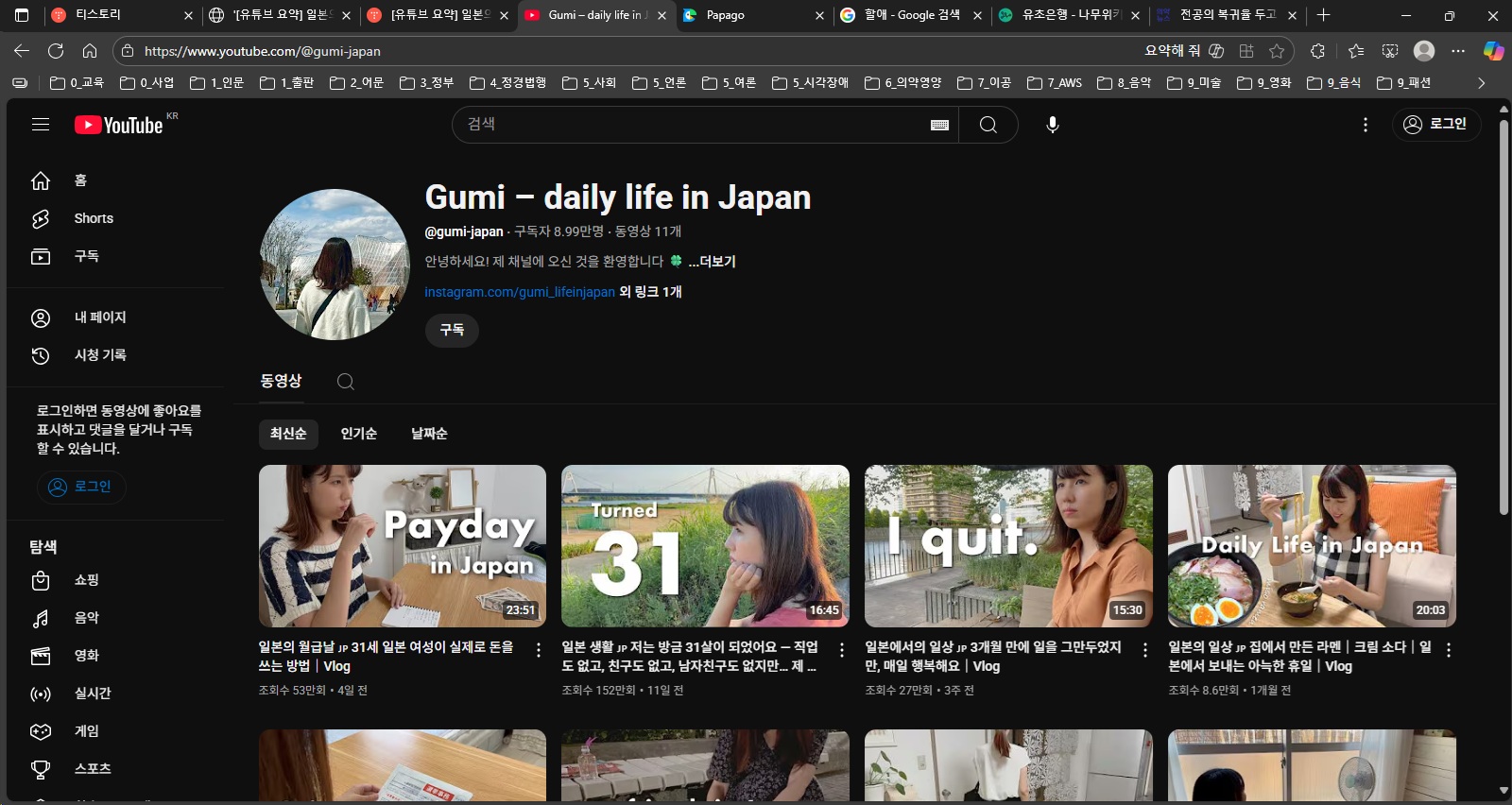1512x805 pixels.
Task: Open the instagram.com/gumi_lifeinjapan link
Action: [x=520, y=292]
